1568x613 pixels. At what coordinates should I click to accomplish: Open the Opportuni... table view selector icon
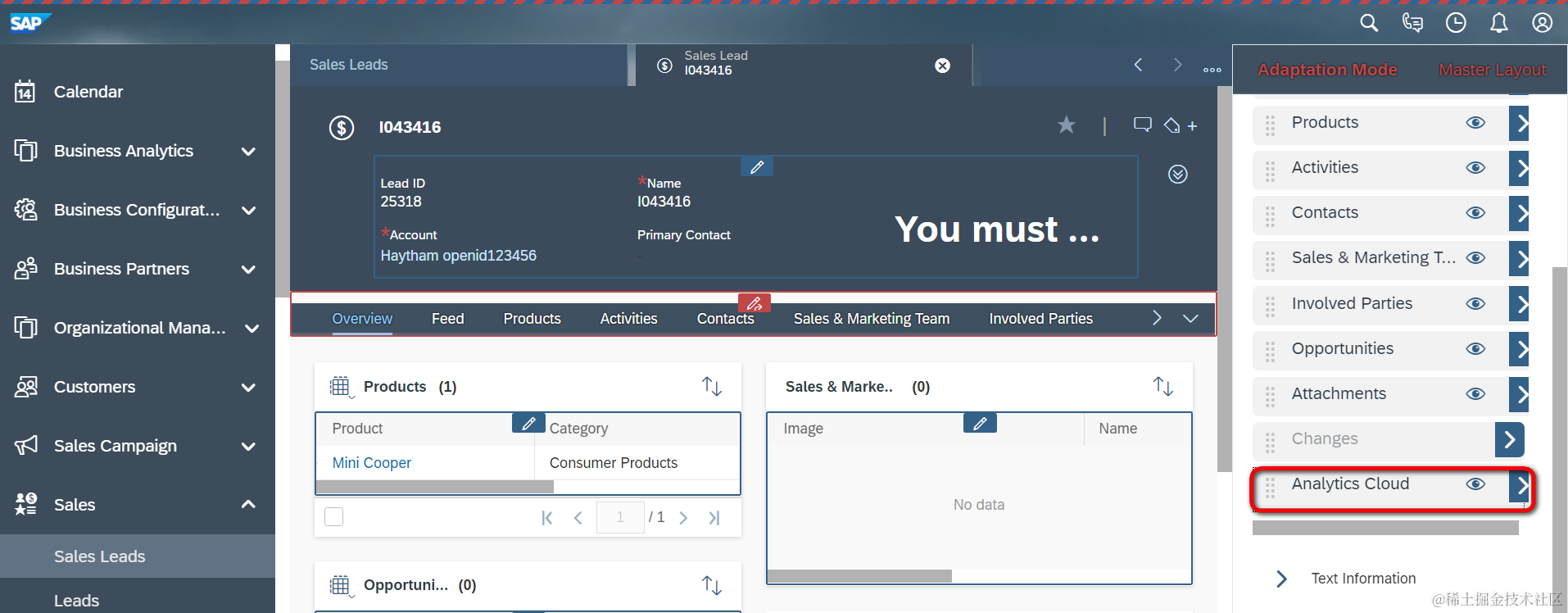point(341,585)
